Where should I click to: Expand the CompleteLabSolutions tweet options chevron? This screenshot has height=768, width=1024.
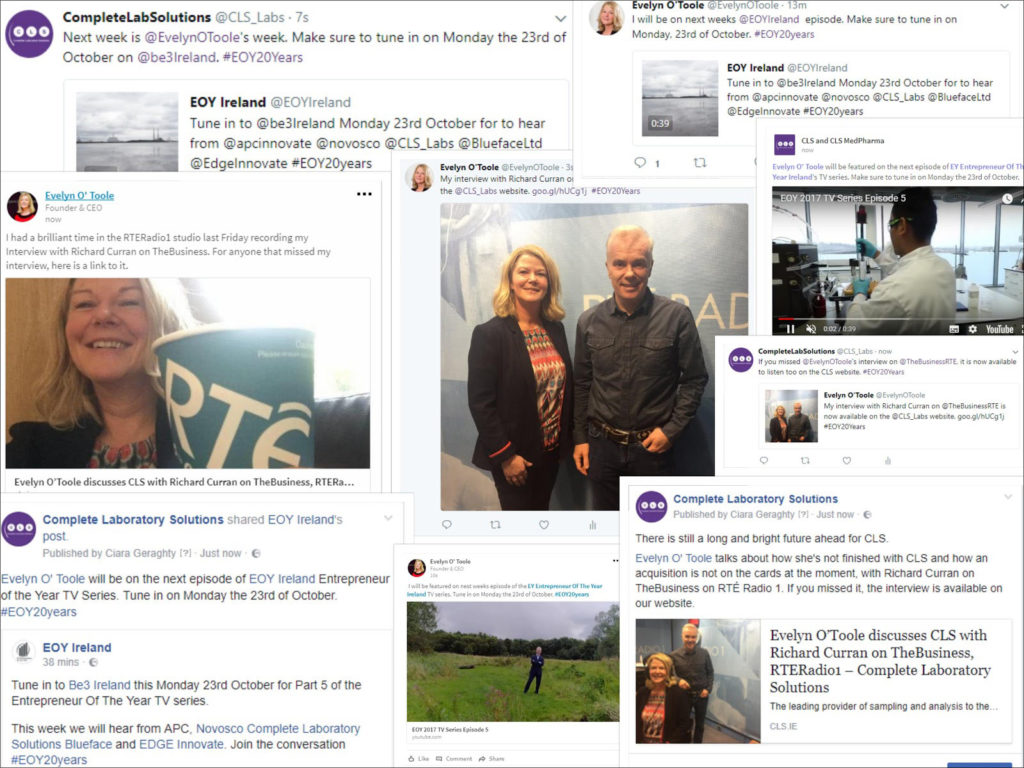pos(560,19)
